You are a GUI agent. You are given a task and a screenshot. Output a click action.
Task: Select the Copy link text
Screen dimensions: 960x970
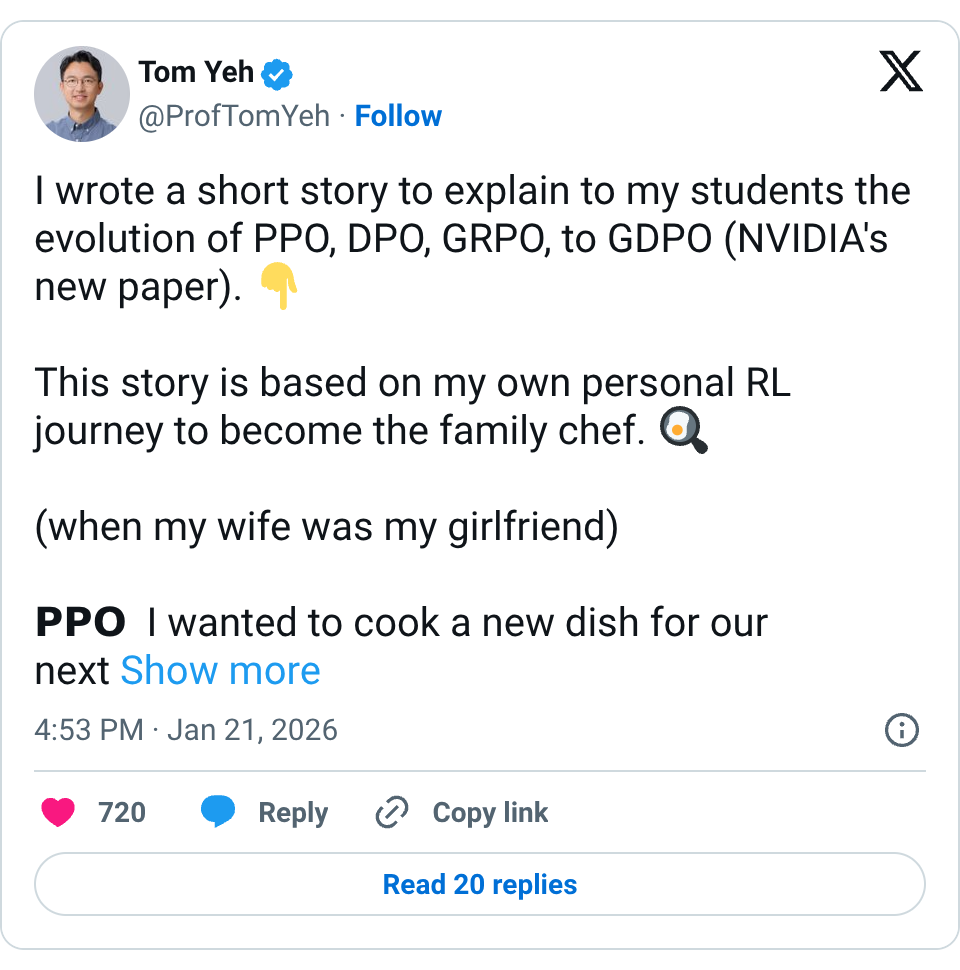490,812
